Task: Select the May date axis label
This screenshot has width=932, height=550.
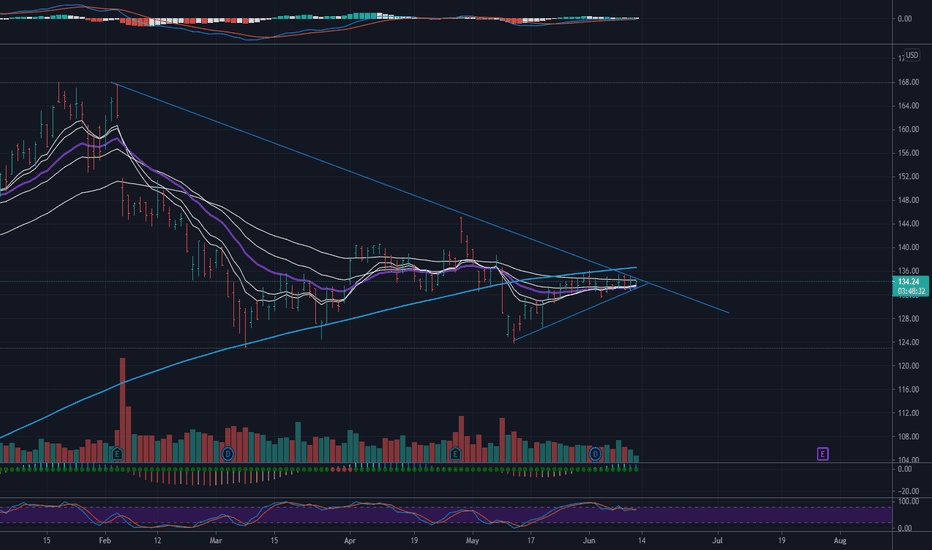Action: pyautogui.click(x=473, y=540)
